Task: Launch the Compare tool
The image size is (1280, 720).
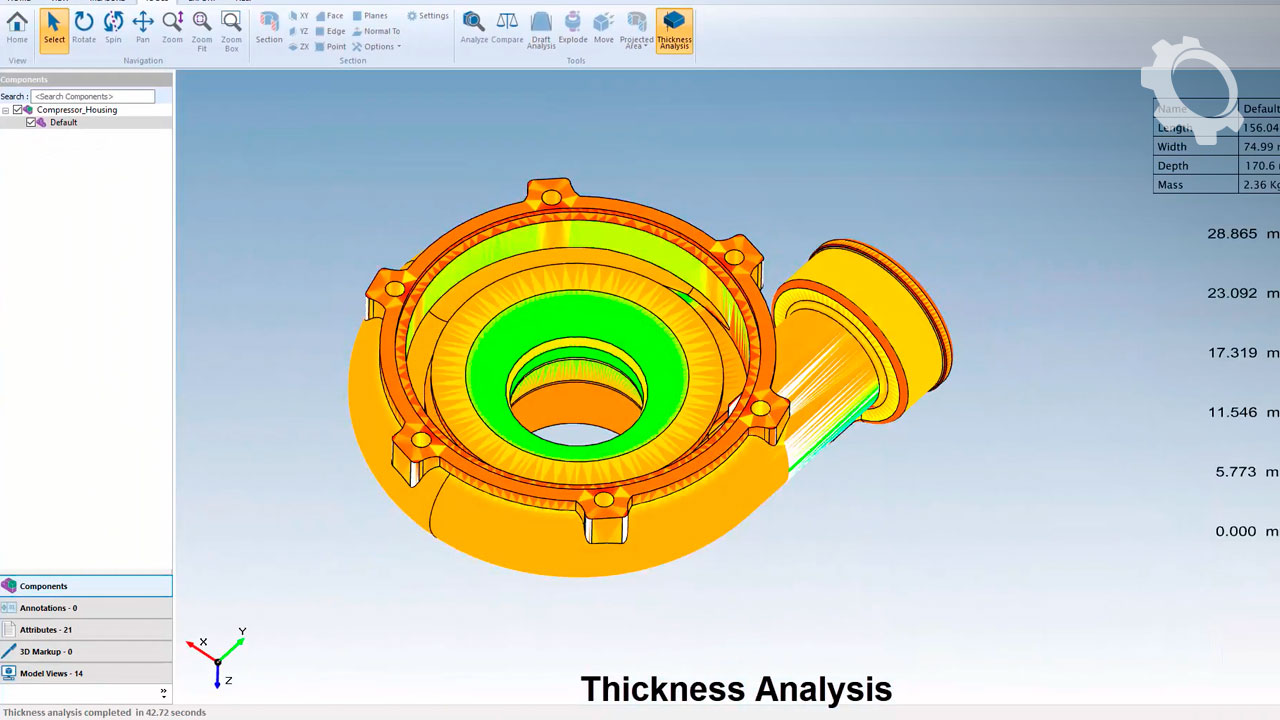Action: pyautogui.click(x=507, y=27)
